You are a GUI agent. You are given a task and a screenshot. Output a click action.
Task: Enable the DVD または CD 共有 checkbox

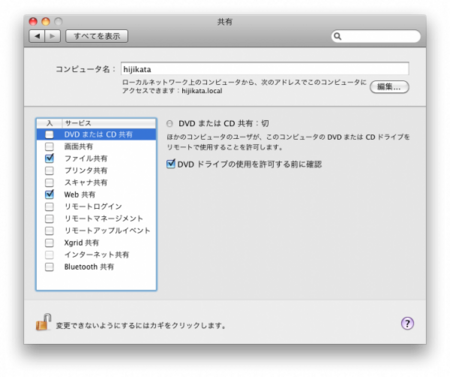coord(49,134)
